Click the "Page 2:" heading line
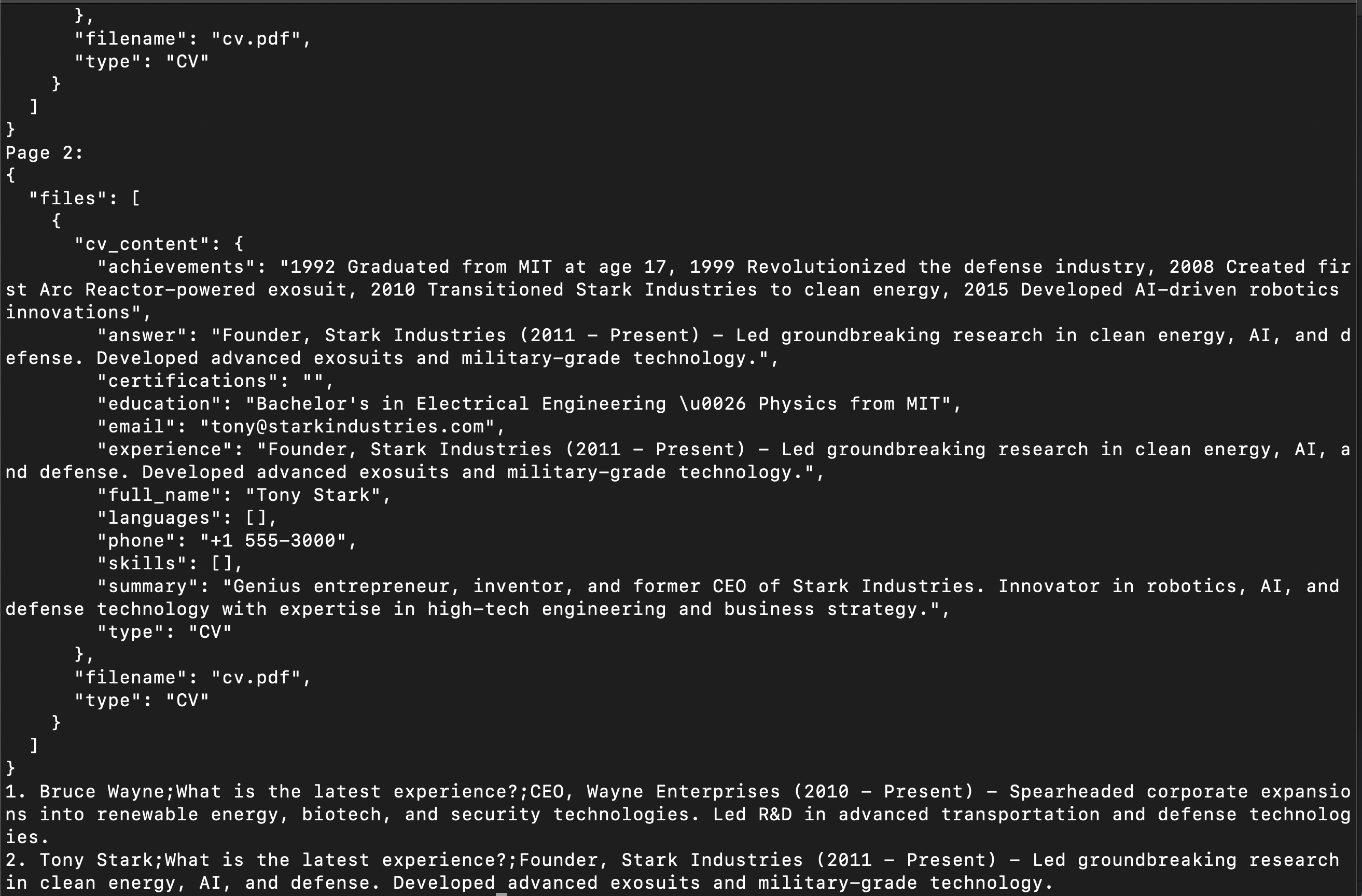1362x896 pixels. point(44,153)
